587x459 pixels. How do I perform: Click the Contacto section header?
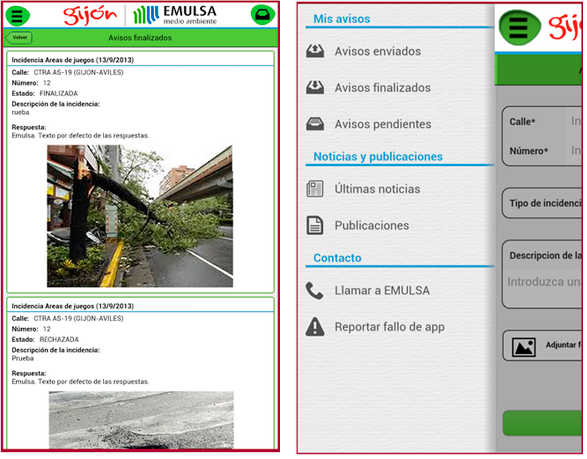[x=337, y=258]
